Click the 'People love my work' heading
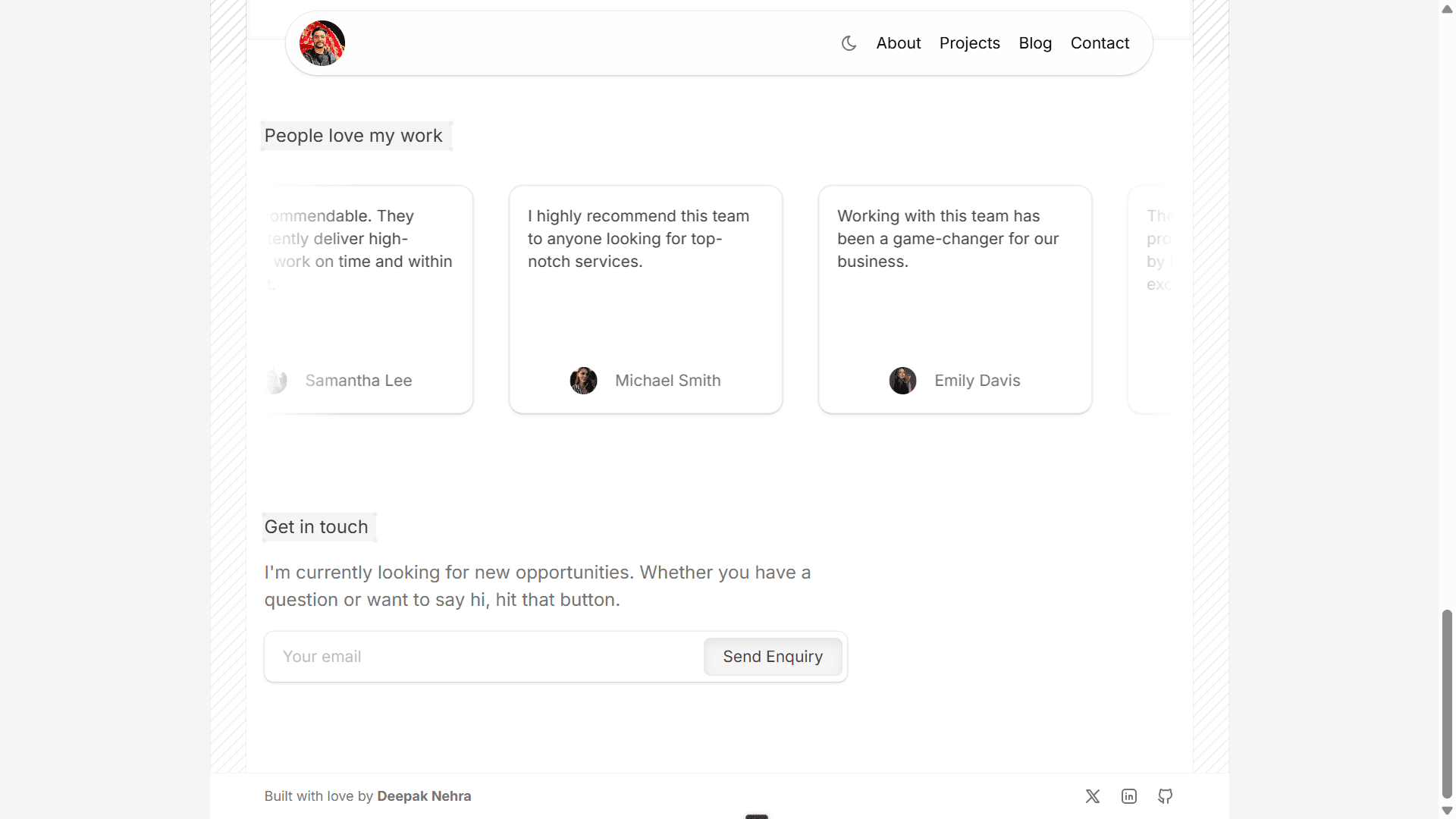1456x819 pixels. (x=353, y=136)
